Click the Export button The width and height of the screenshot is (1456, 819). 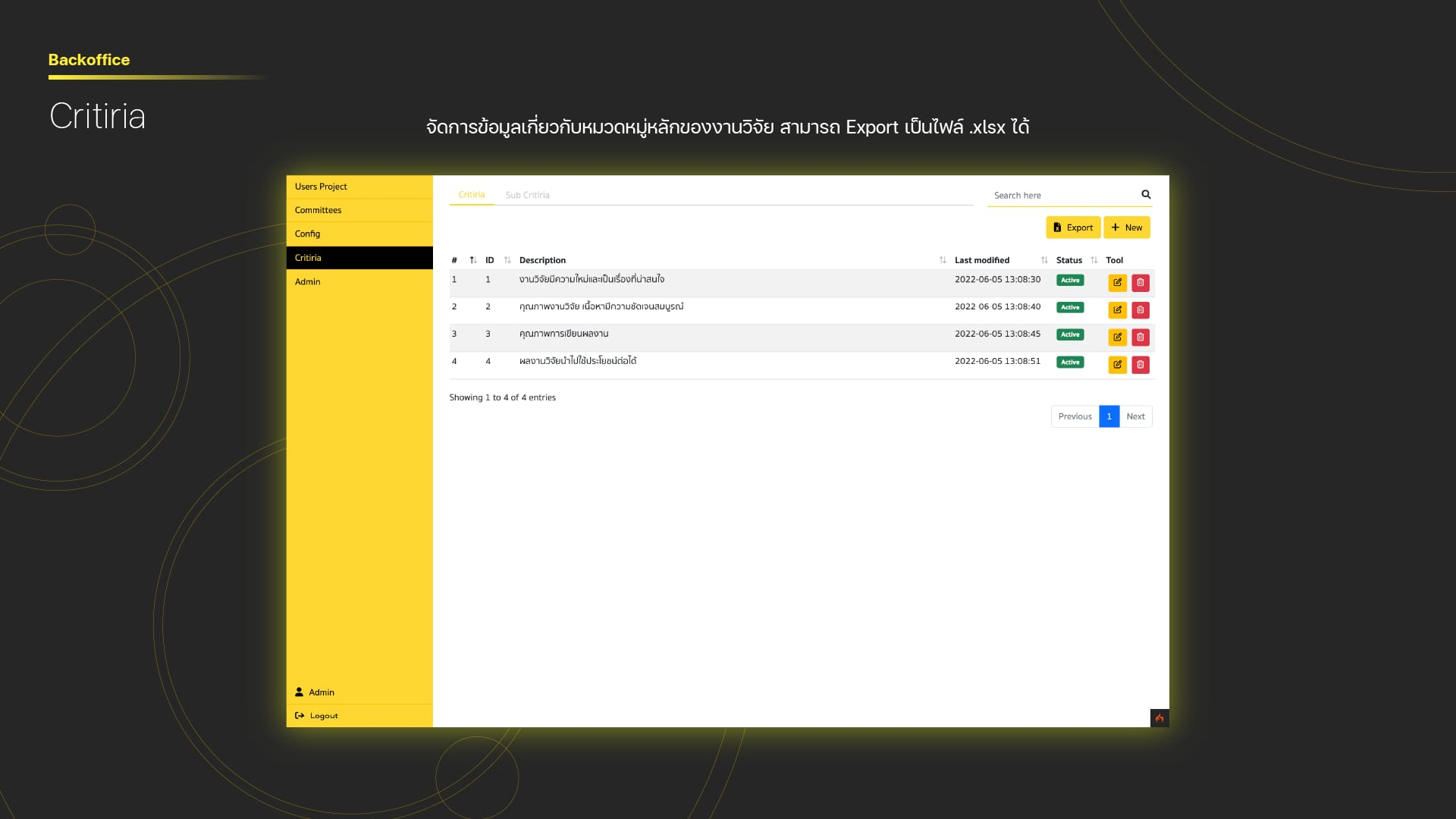pyautogui.click(x=1072, y=227)
